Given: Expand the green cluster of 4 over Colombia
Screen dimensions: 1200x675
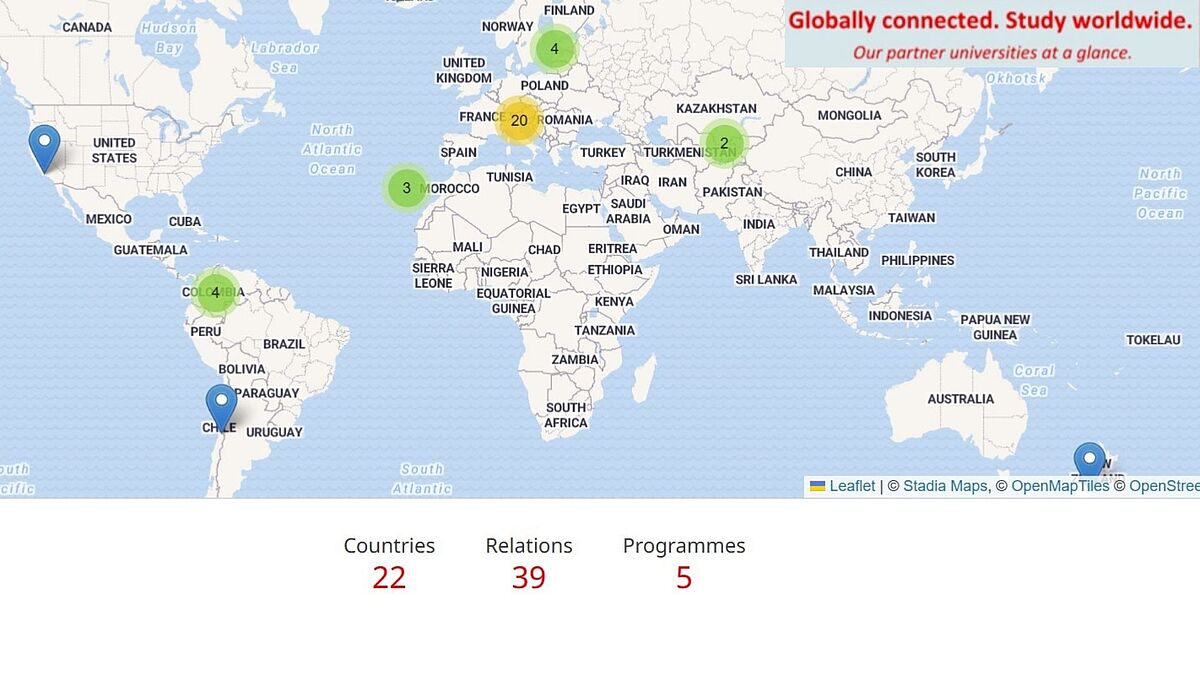Looking at the screenshot, I should 215,292.
